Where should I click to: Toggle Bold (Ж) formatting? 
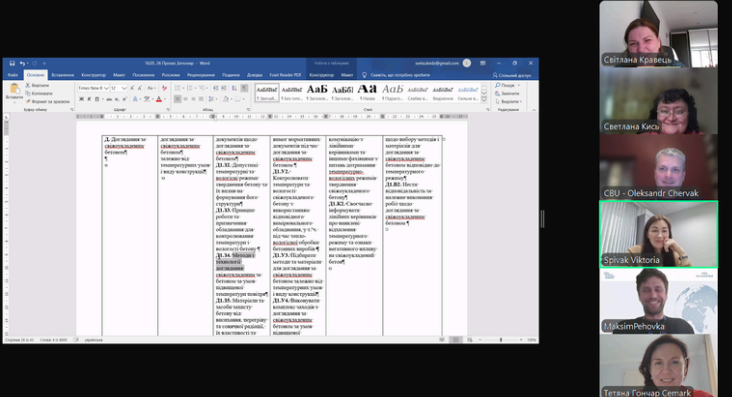click(x=81, y=99)
